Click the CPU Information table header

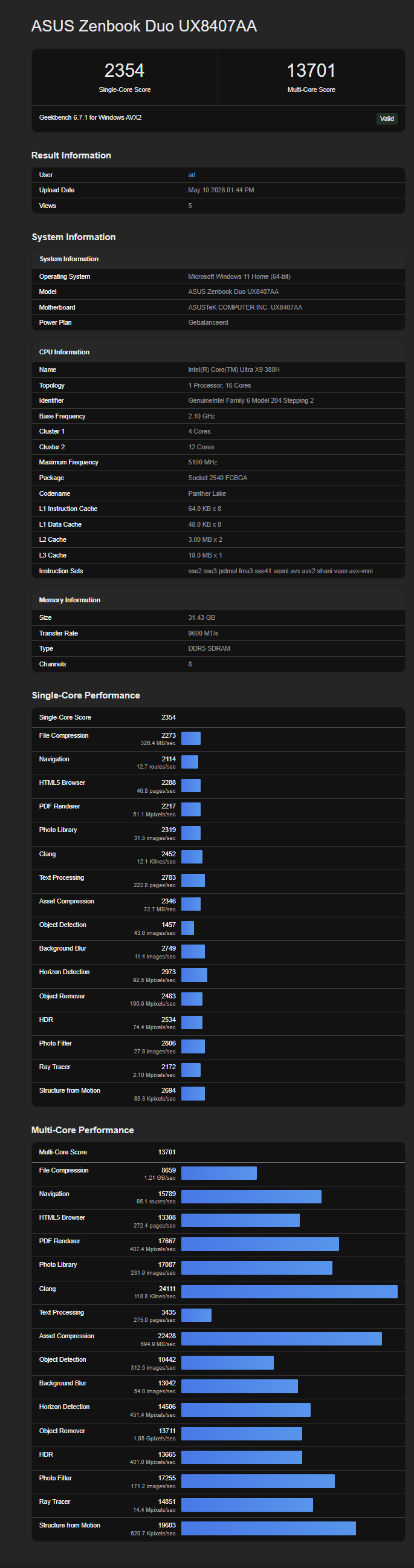pyautogui.click(x=218, y=353)
